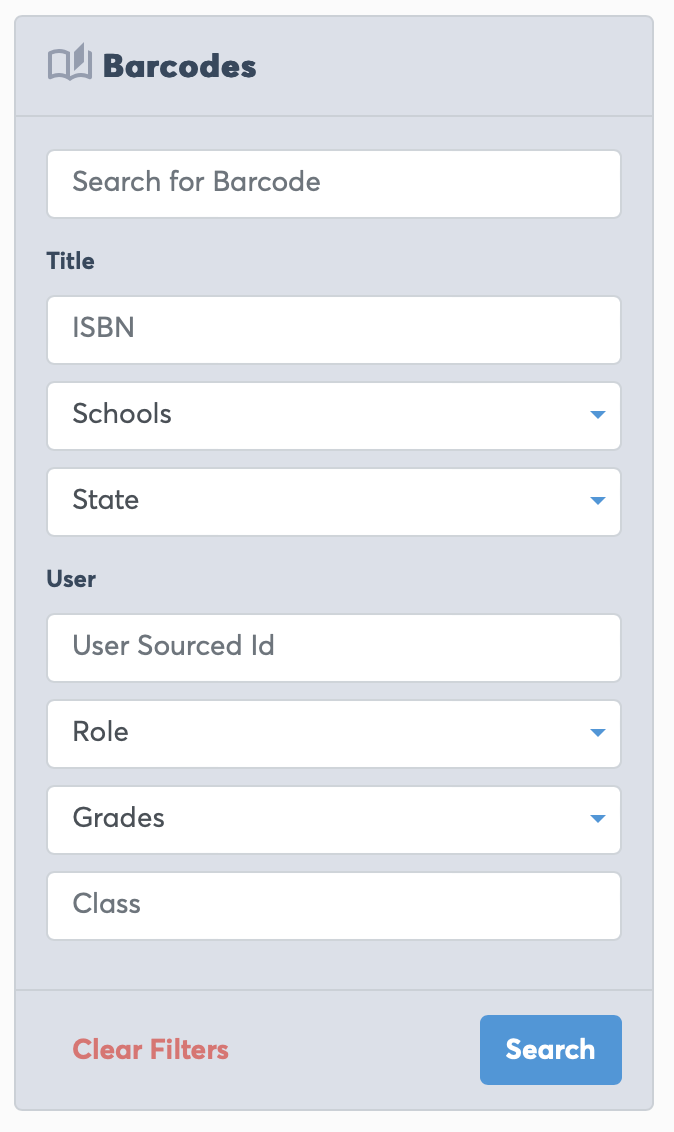
Task: Click the open book icon beside Barcodes
Action: [70, 65]
